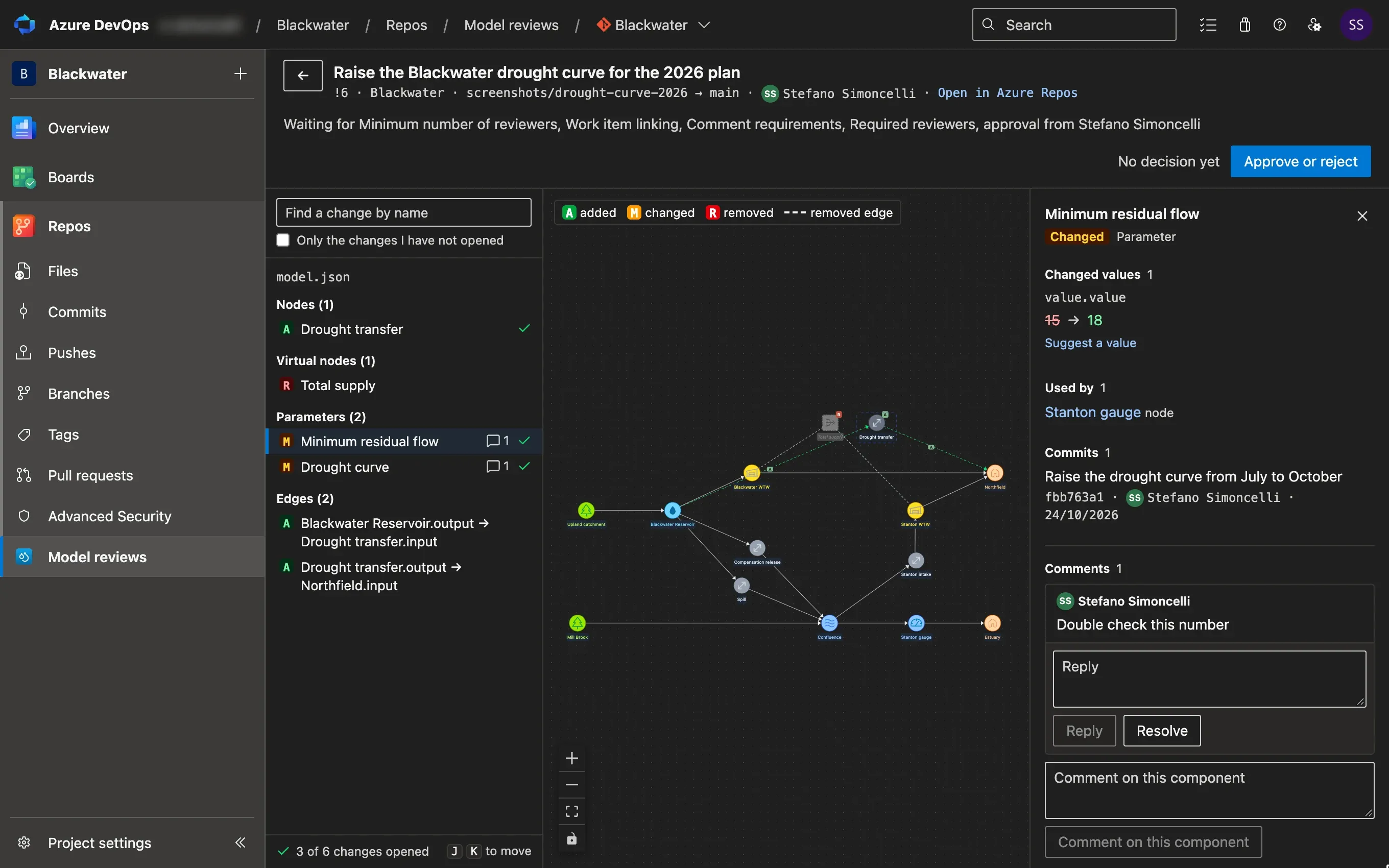
Task: Click the Azure DevOps logo icon
Action: click(24, 25)
